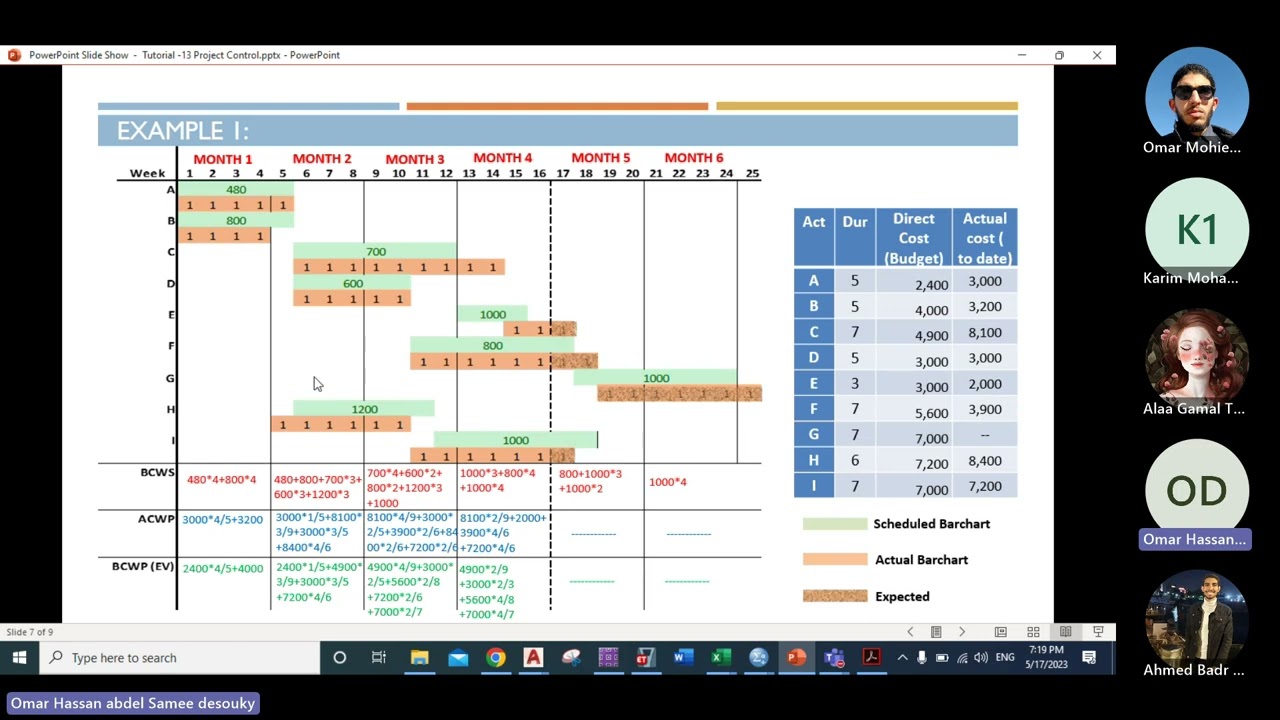
Task: Click the 1200 scheduled bar for activity H
Action: (364, 408)
